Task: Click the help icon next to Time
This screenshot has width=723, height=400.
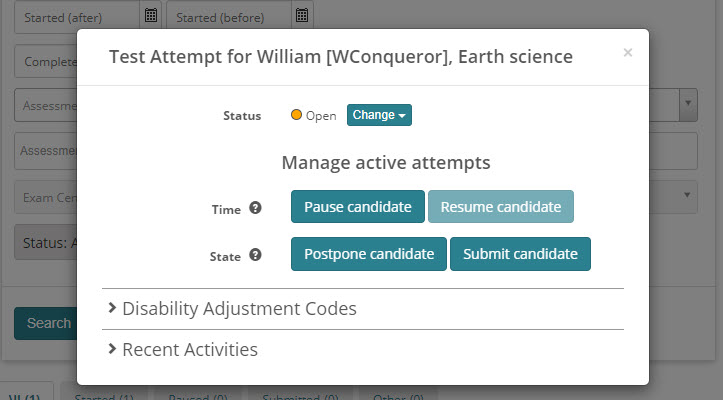Action: coord(255,208)
